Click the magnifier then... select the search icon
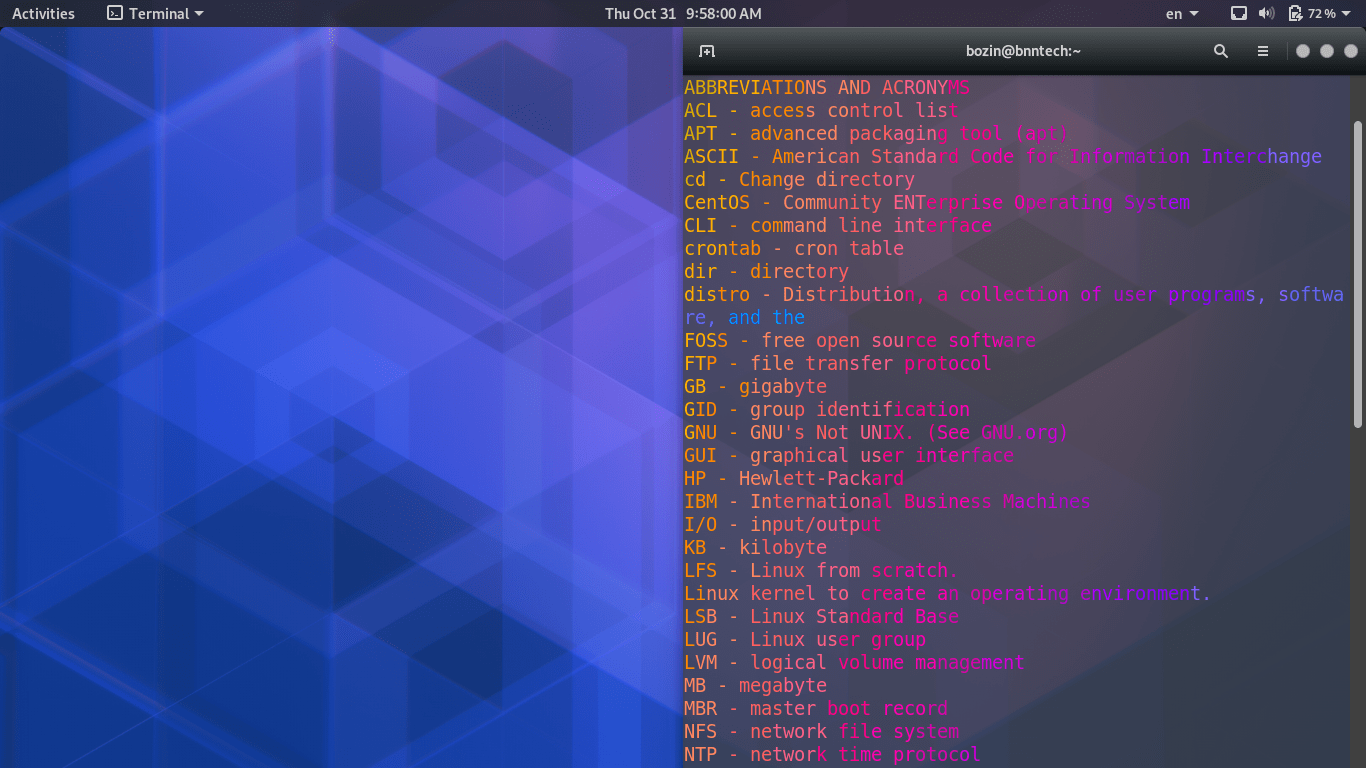This screenshot has width=1366, height=768. coord(1220,50)
